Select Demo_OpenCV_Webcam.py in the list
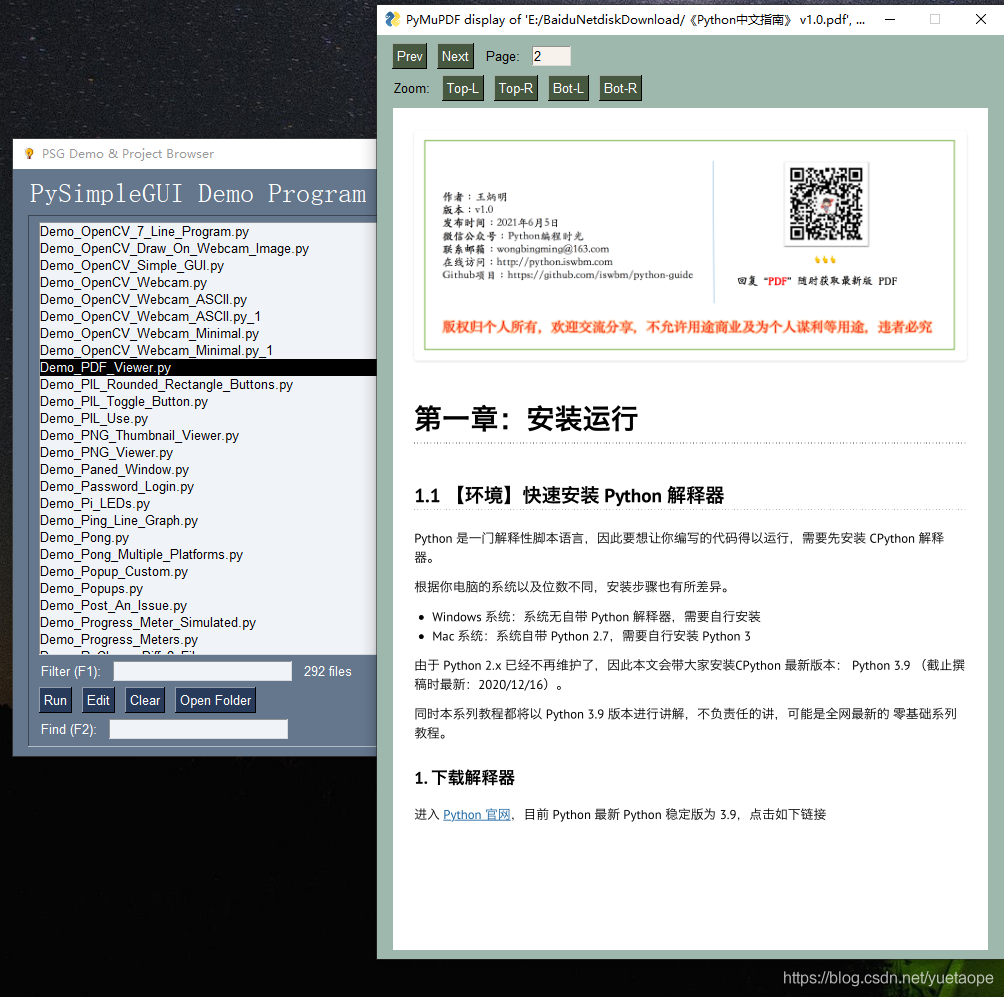1004x997 pixels. [x=208, y=282]
